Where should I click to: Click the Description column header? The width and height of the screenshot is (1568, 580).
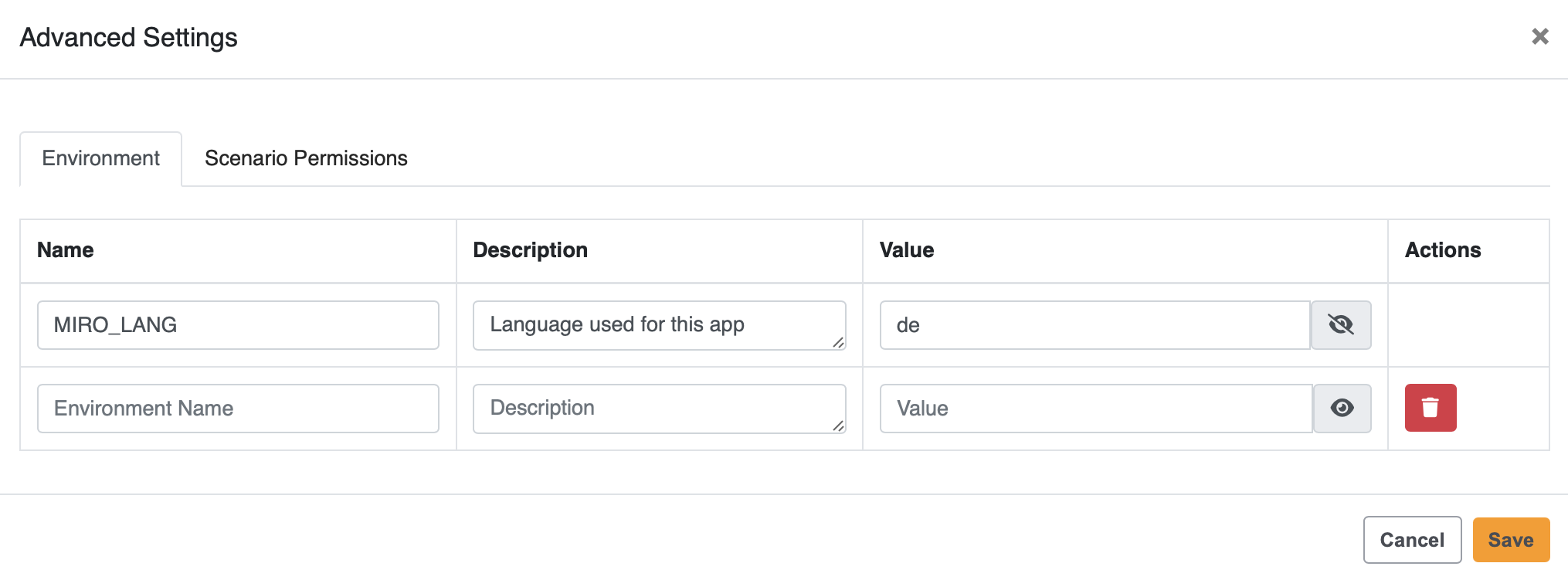coord(530,250)
